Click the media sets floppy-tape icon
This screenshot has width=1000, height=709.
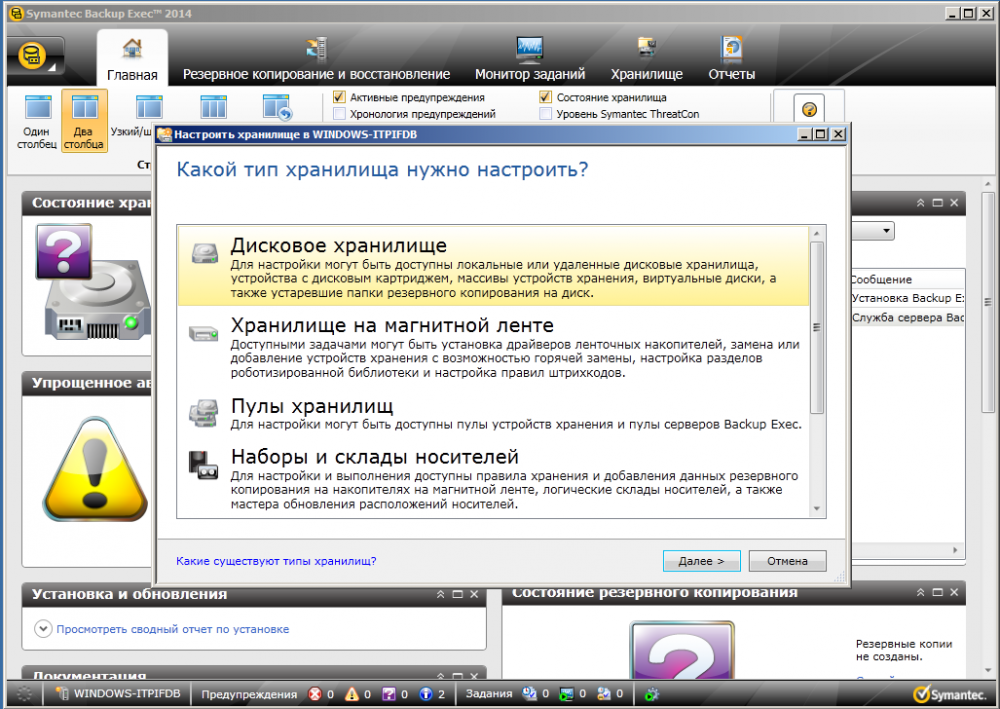(203, 465)
